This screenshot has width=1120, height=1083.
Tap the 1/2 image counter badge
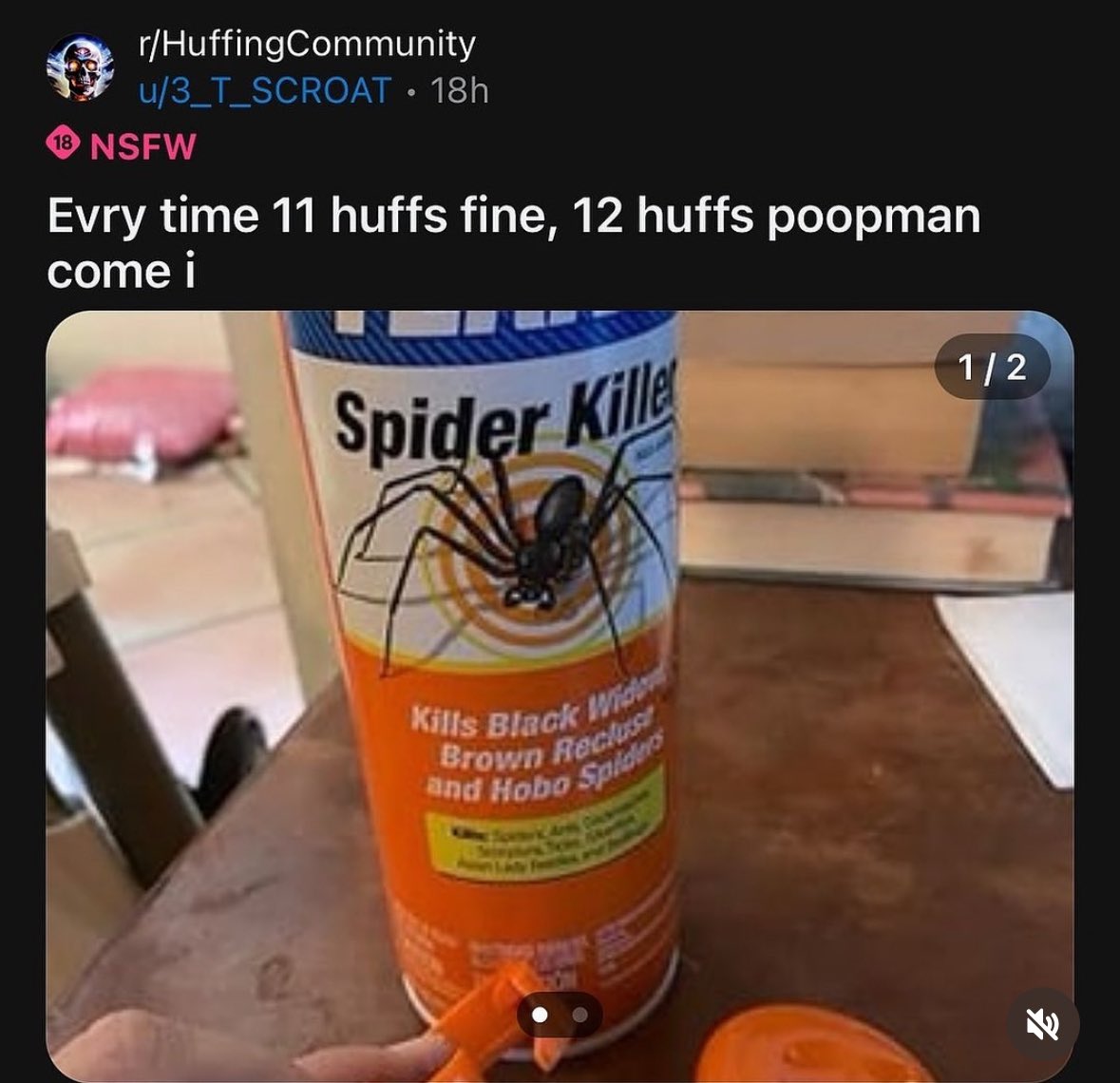(992, 368)
